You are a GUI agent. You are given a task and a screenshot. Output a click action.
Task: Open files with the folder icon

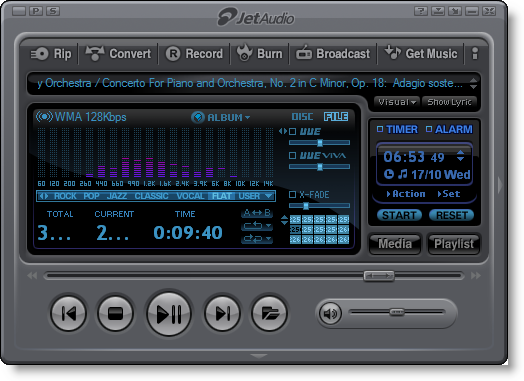pyautogui.click(x=269, y=313)
